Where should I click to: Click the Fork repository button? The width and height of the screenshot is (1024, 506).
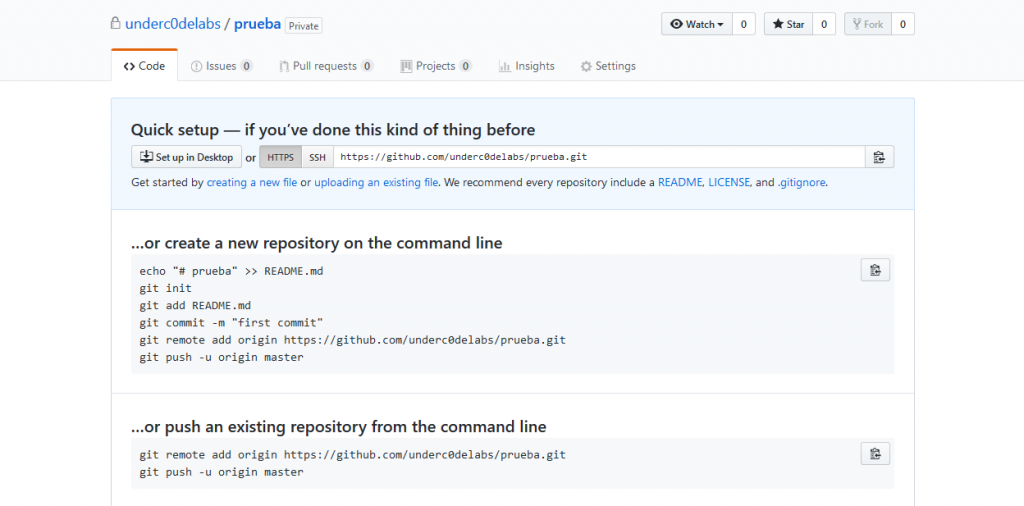pyautogui.click(x=867, y=24)
